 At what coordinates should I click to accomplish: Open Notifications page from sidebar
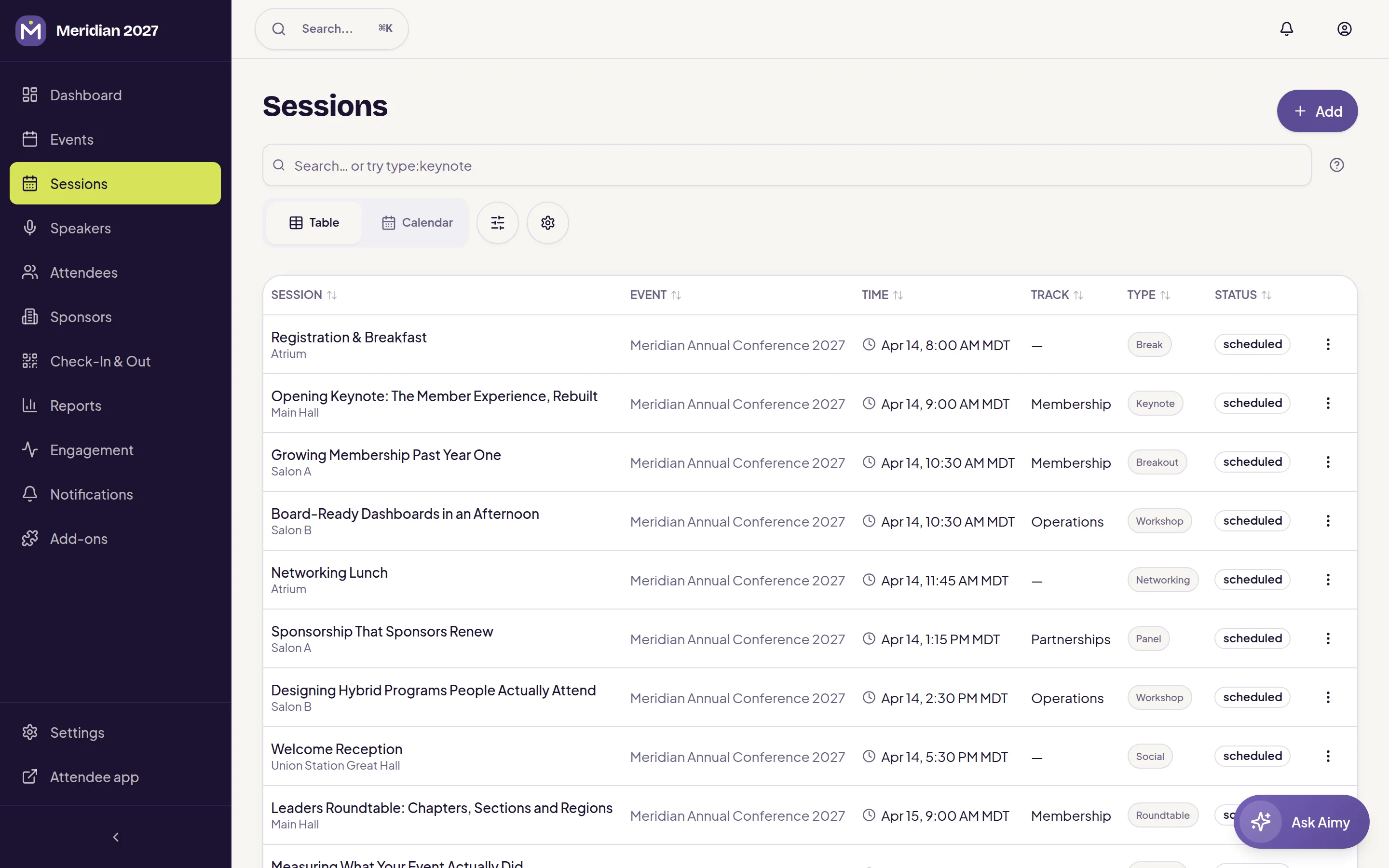coord(115,494)
